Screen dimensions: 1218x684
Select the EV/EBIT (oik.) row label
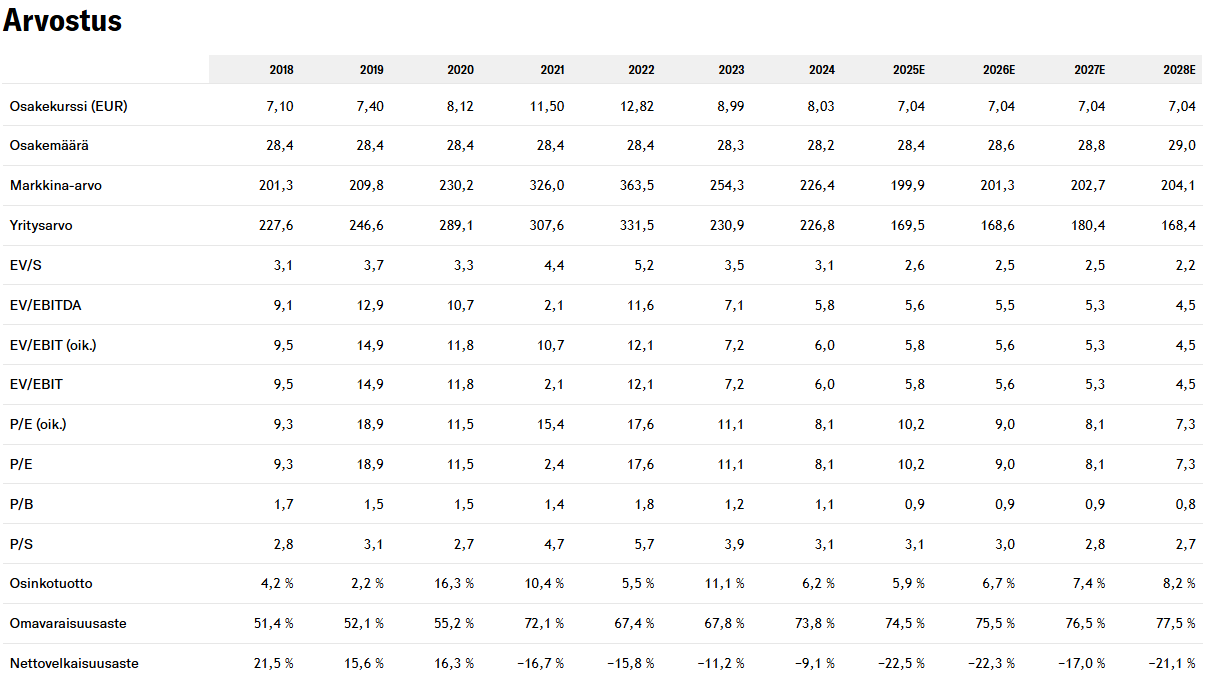tap(53, 345)
